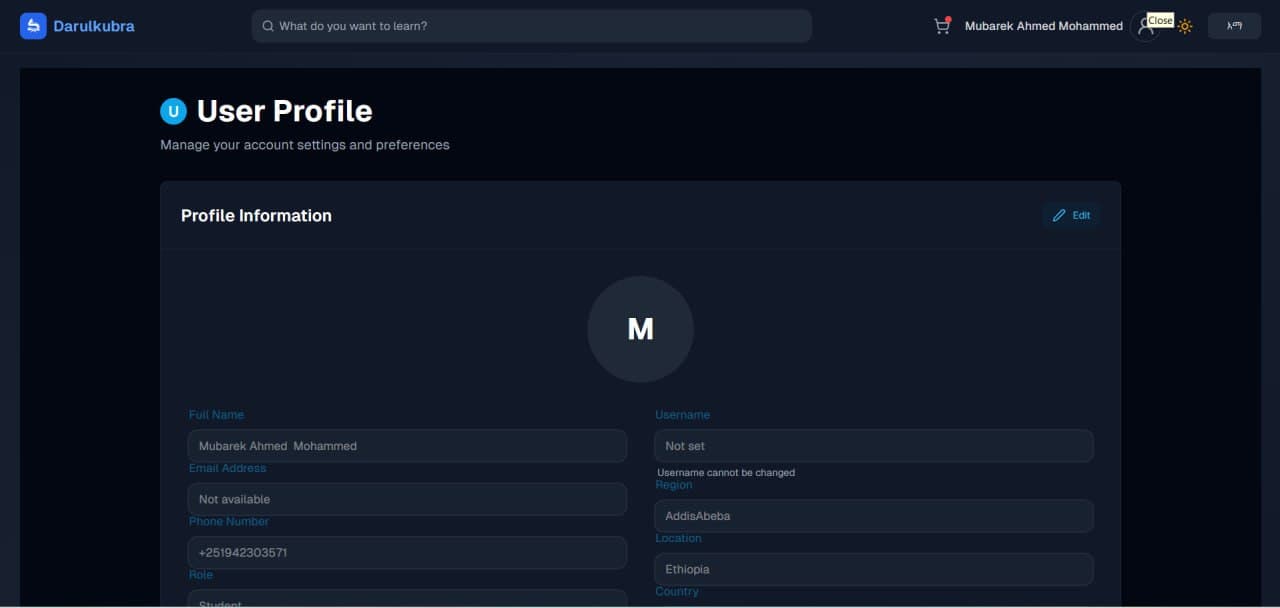Click the Full Name field
The height and width of the screenshot is (608, 1280).
(407, 446)
